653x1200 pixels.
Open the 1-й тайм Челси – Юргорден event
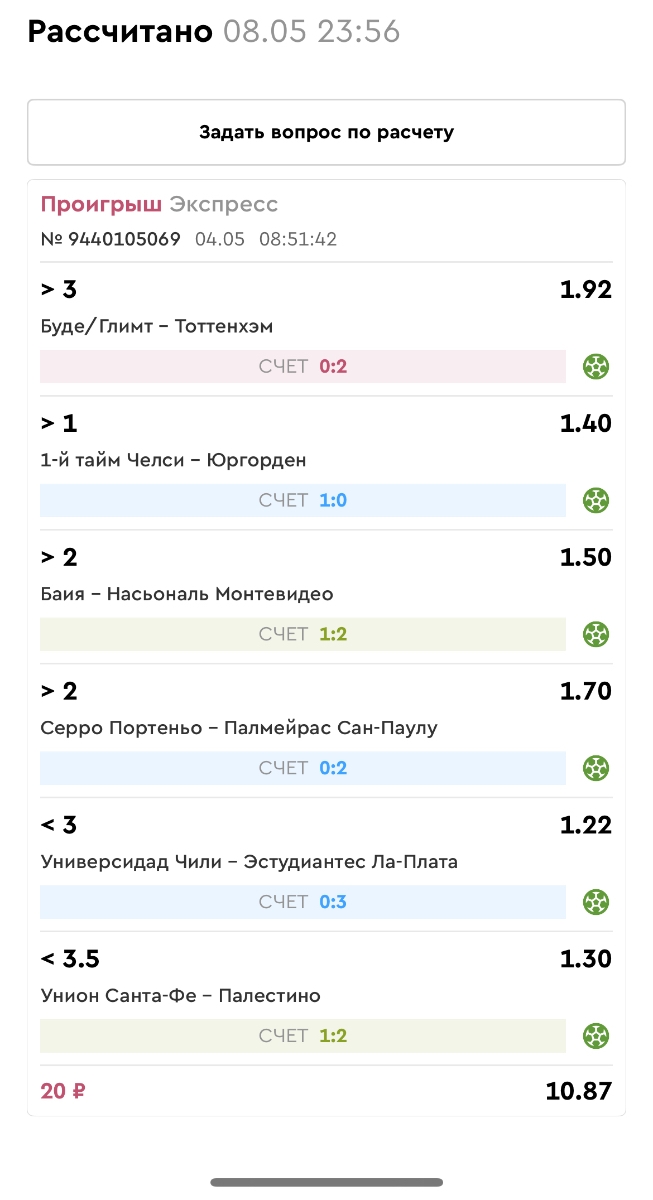(x=173, y=460)
